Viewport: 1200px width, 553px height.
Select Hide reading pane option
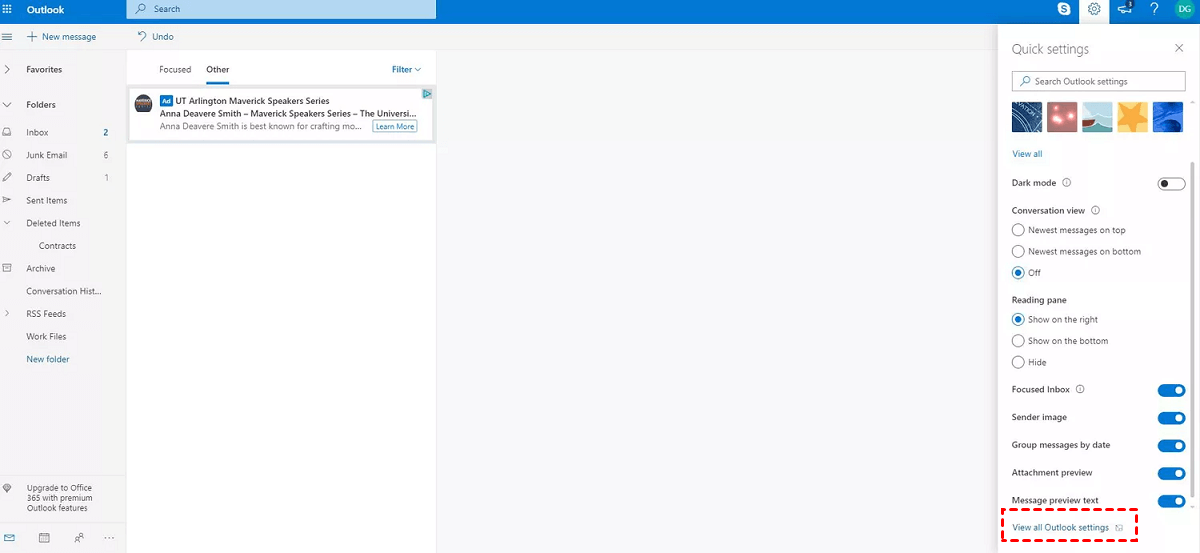coord(1029,362)
